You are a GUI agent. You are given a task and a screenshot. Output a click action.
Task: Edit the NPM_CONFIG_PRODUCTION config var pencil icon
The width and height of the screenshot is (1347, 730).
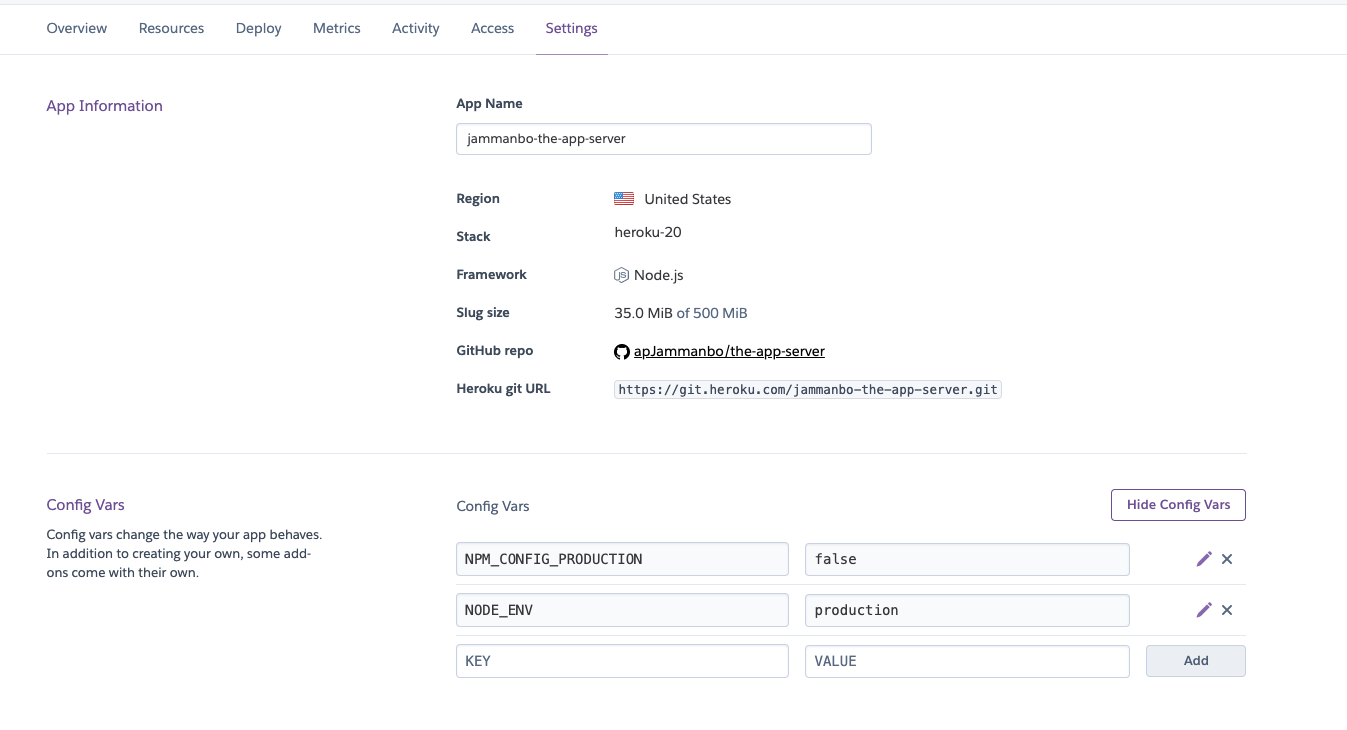[x=1204, y=559]
